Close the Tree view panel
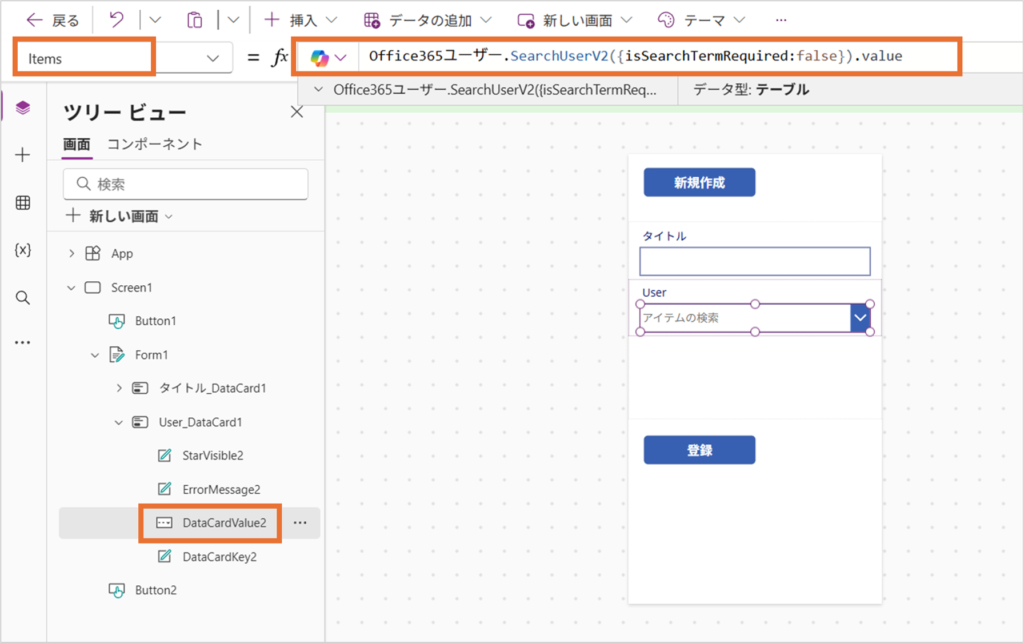This screenshot has height=643, width=1024. click(x=296, y=112)
